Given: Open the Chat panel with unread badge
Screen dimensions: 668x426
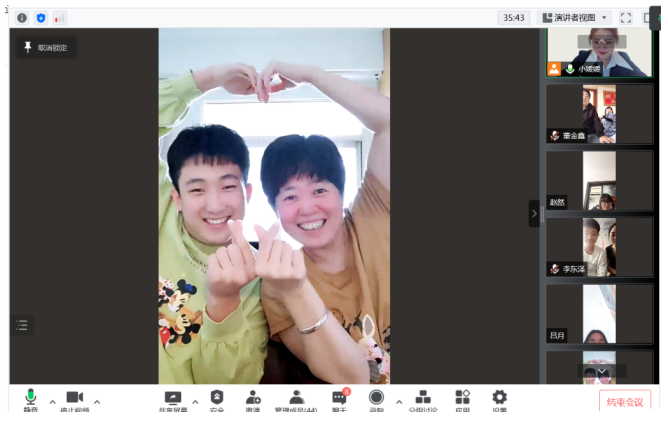Looking at the screenshot, I should pyautogui.click(x=339, y=399).
